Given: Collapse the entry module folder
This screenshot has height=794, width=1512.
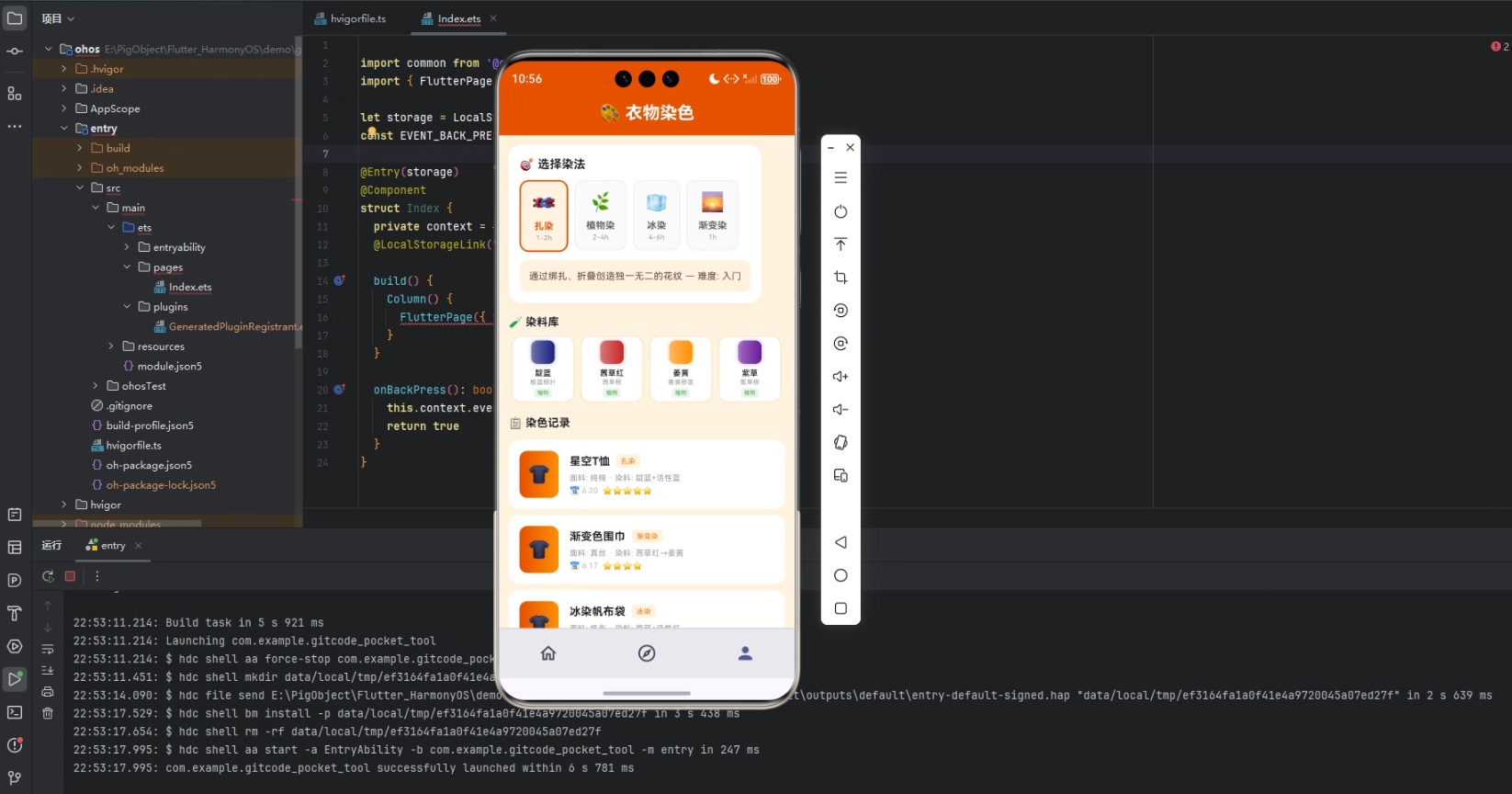Looking at the screenshot, I should pyautogui.click(x=64, y=129).
